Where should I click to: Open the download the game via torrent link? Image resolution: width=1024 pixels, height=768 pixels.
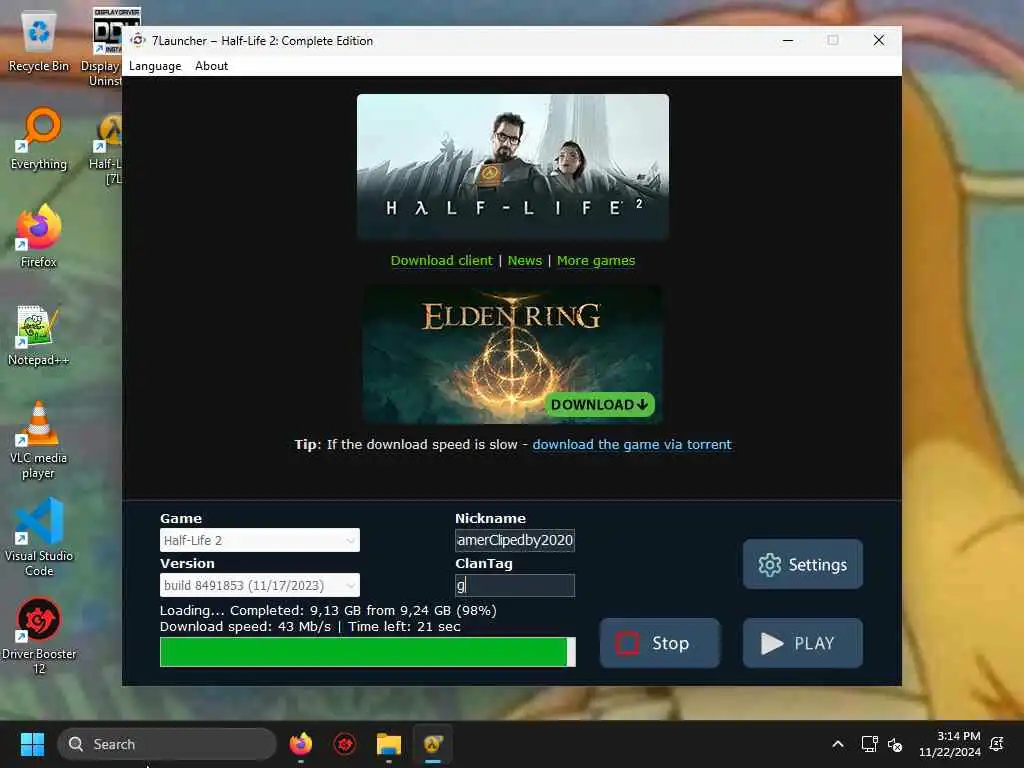click(x=632, y=445)
